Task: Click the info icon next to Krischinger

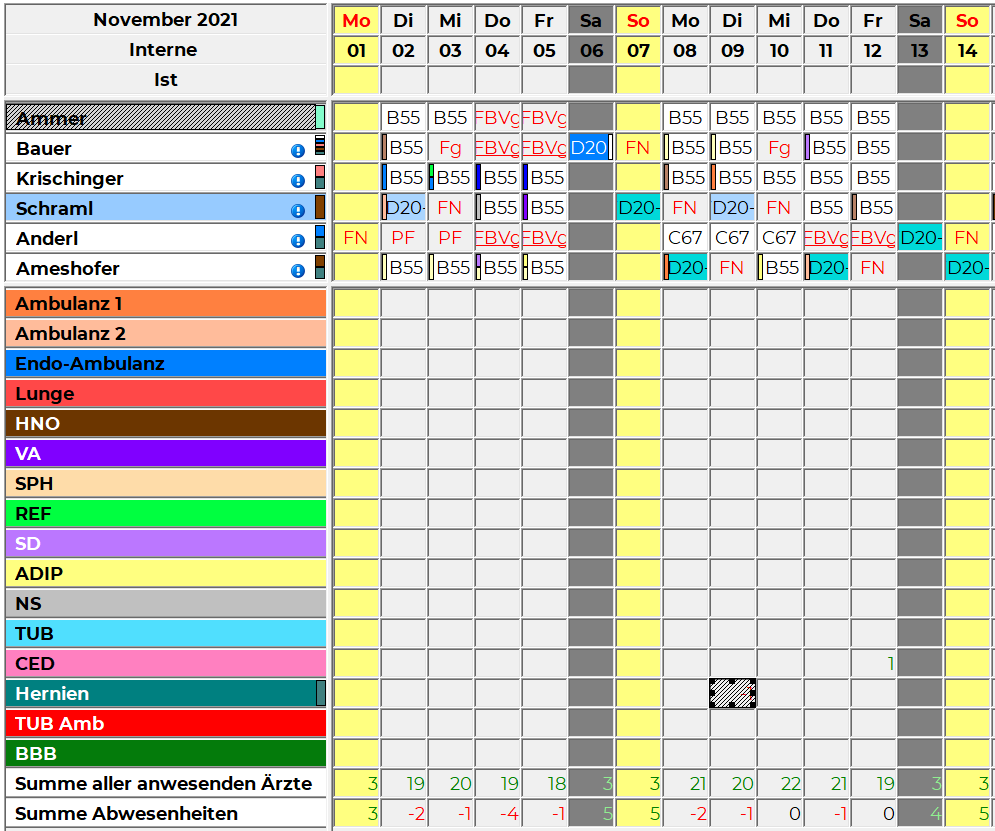Action: coord(297,181)
